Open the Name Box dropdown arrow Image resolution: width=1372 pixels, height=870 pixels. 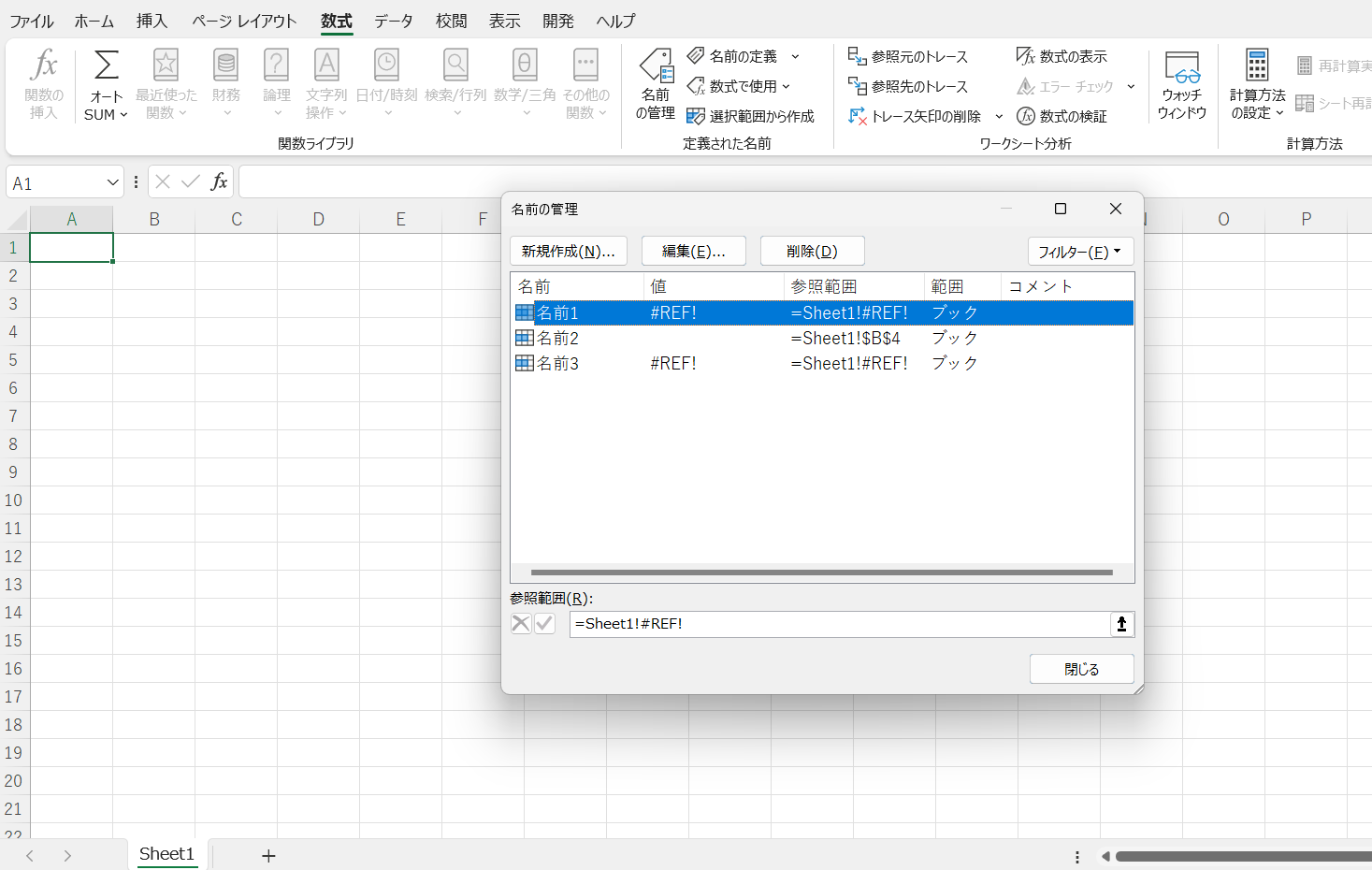pyautogui.click(x=112, y=183)
